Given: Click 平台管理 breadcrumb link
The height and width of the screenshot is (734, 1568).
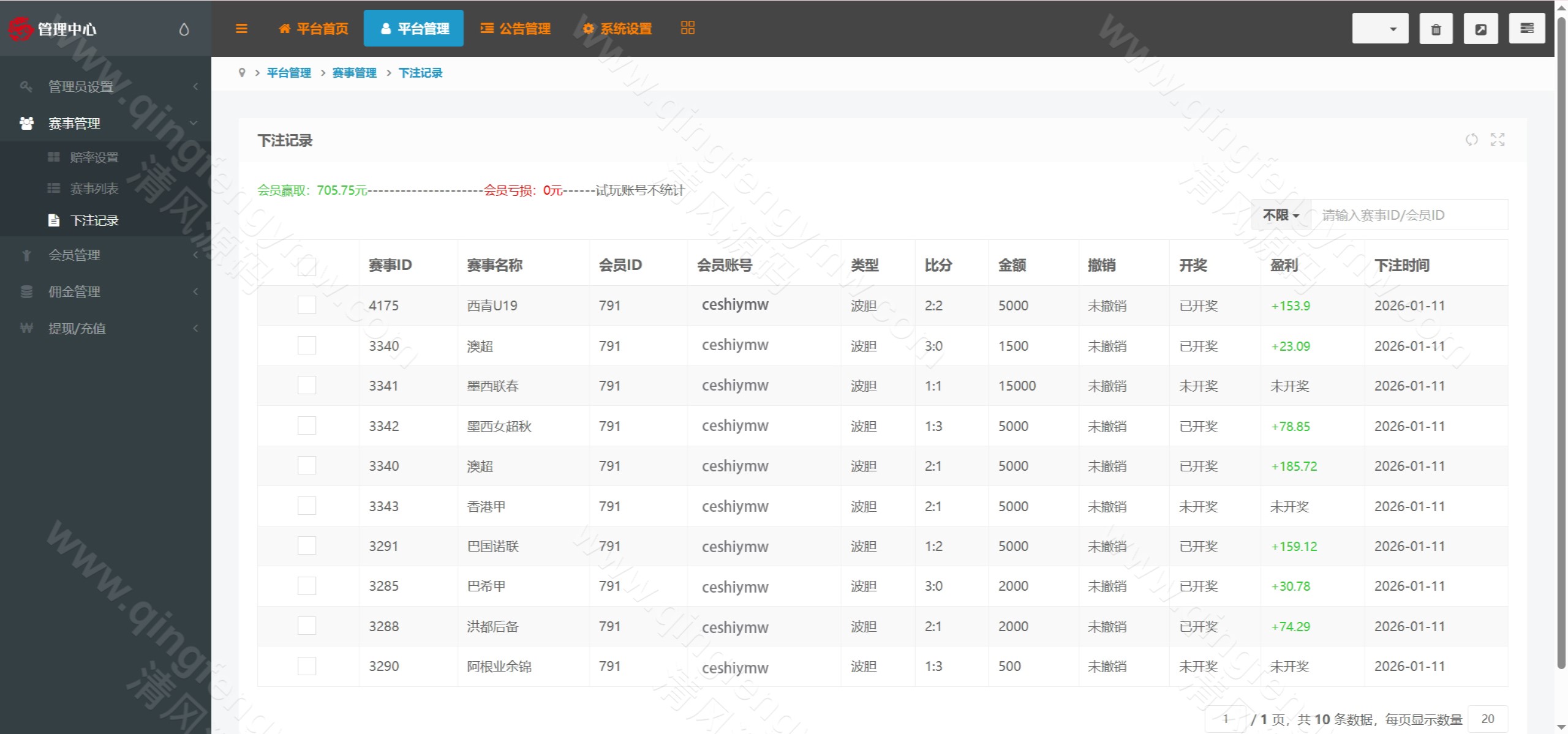Looking at the screenshot, I should pos(288,72).
